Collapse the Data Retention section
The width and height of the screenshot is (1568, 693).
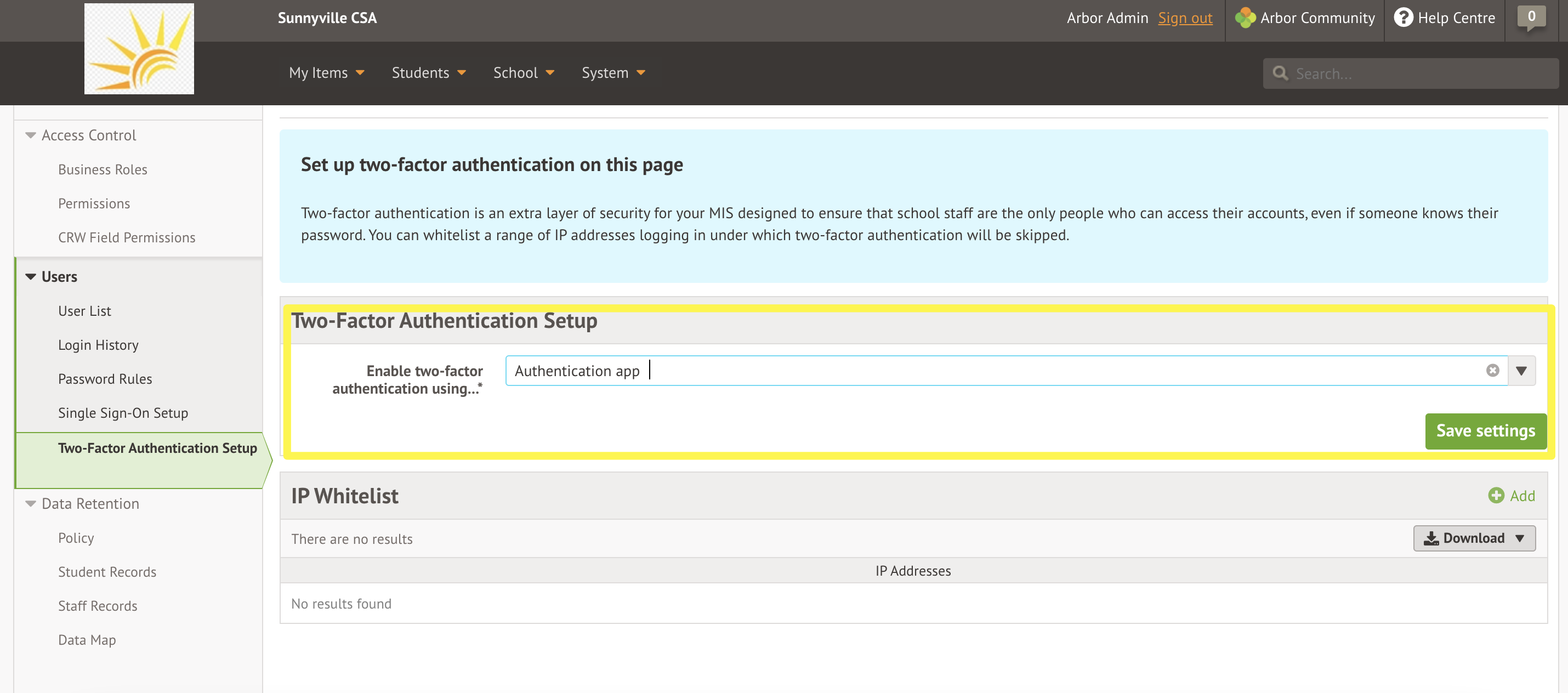[x=31, y=504]
